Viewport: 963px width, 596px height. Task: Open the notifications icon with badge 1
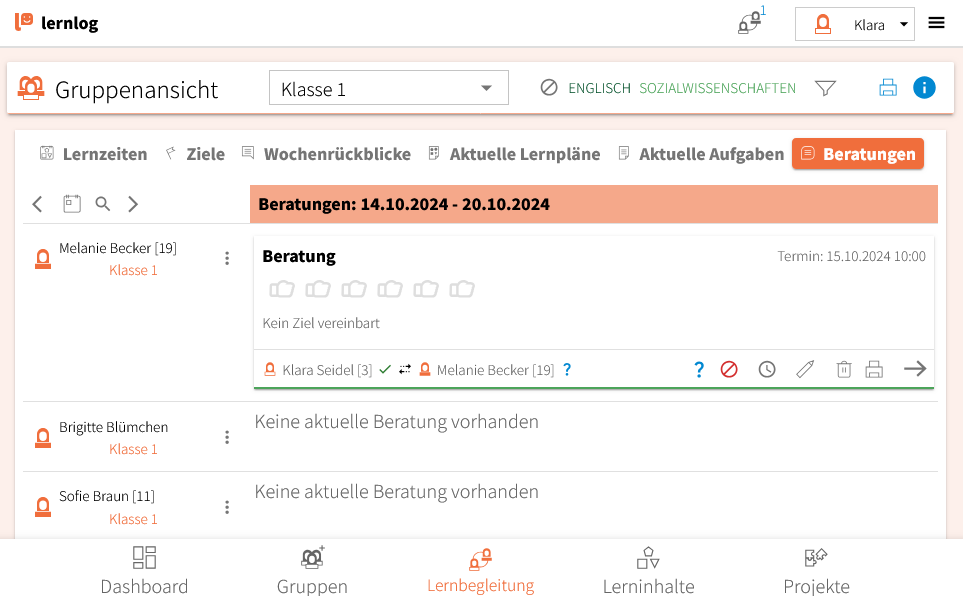[751, 22]
